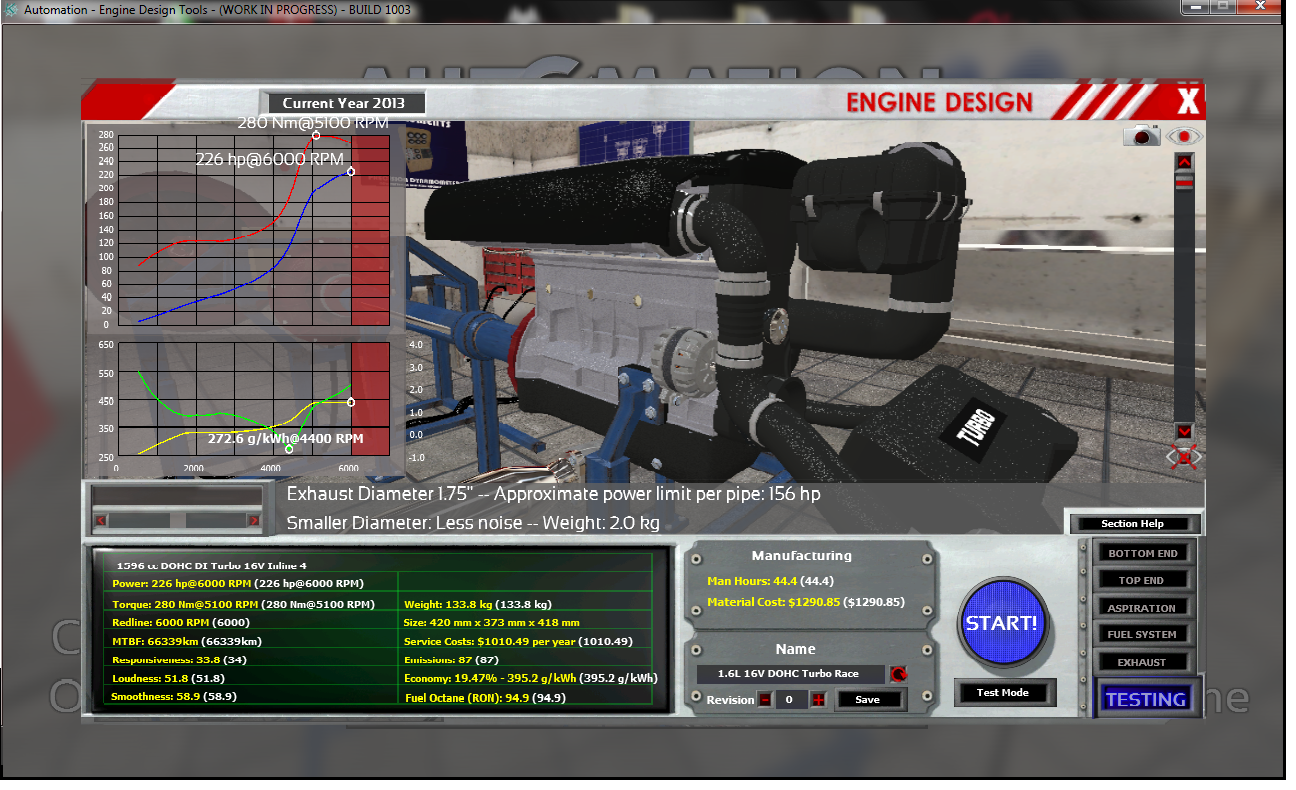
Task: Click the 272.6 g/kWh economy marker
Action: pos(289,449)
